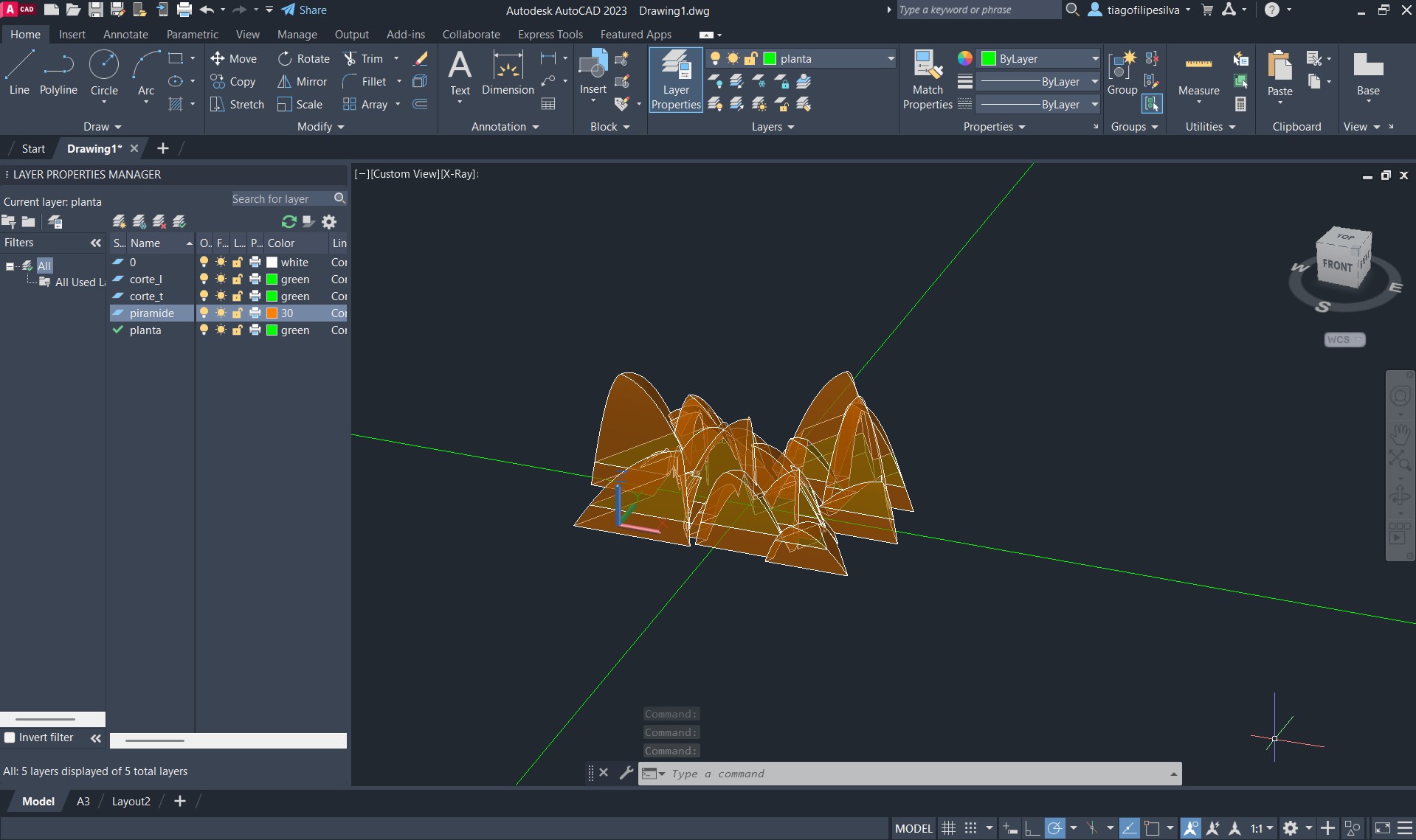This screenshot has width=1416, height=840.
Task: Enable the Invert filter checkbox
Action: tap(10, 737)
